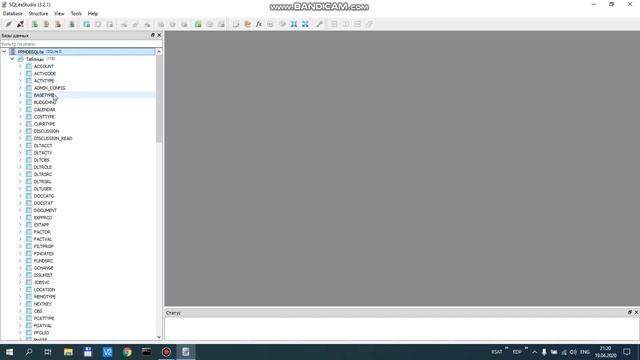
Task: Open the Structure menu
Action: (38, 13)
